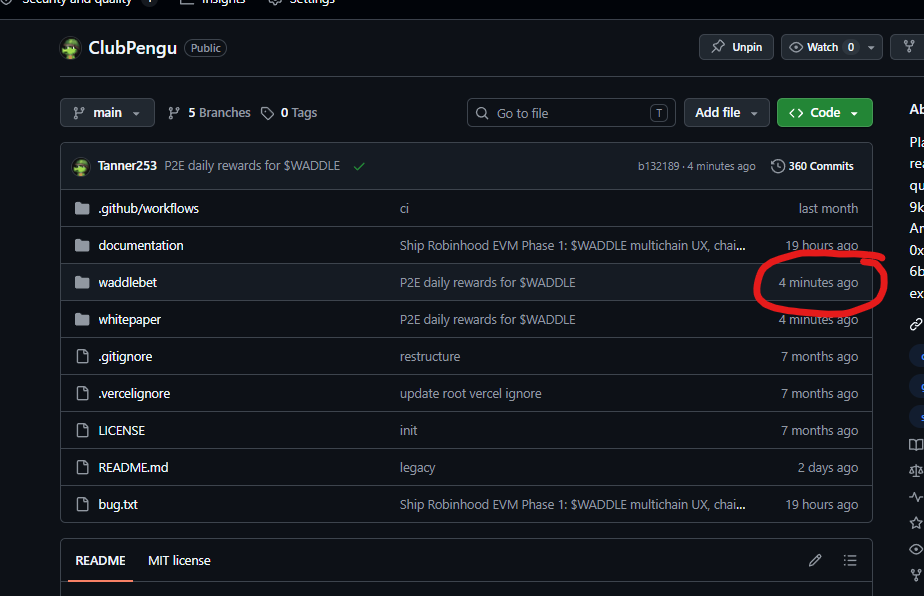Open waddlebet row's P2E daily rewards commit
Image resolution: width=924 pixels, height=596 pixels.
[487, 282]
